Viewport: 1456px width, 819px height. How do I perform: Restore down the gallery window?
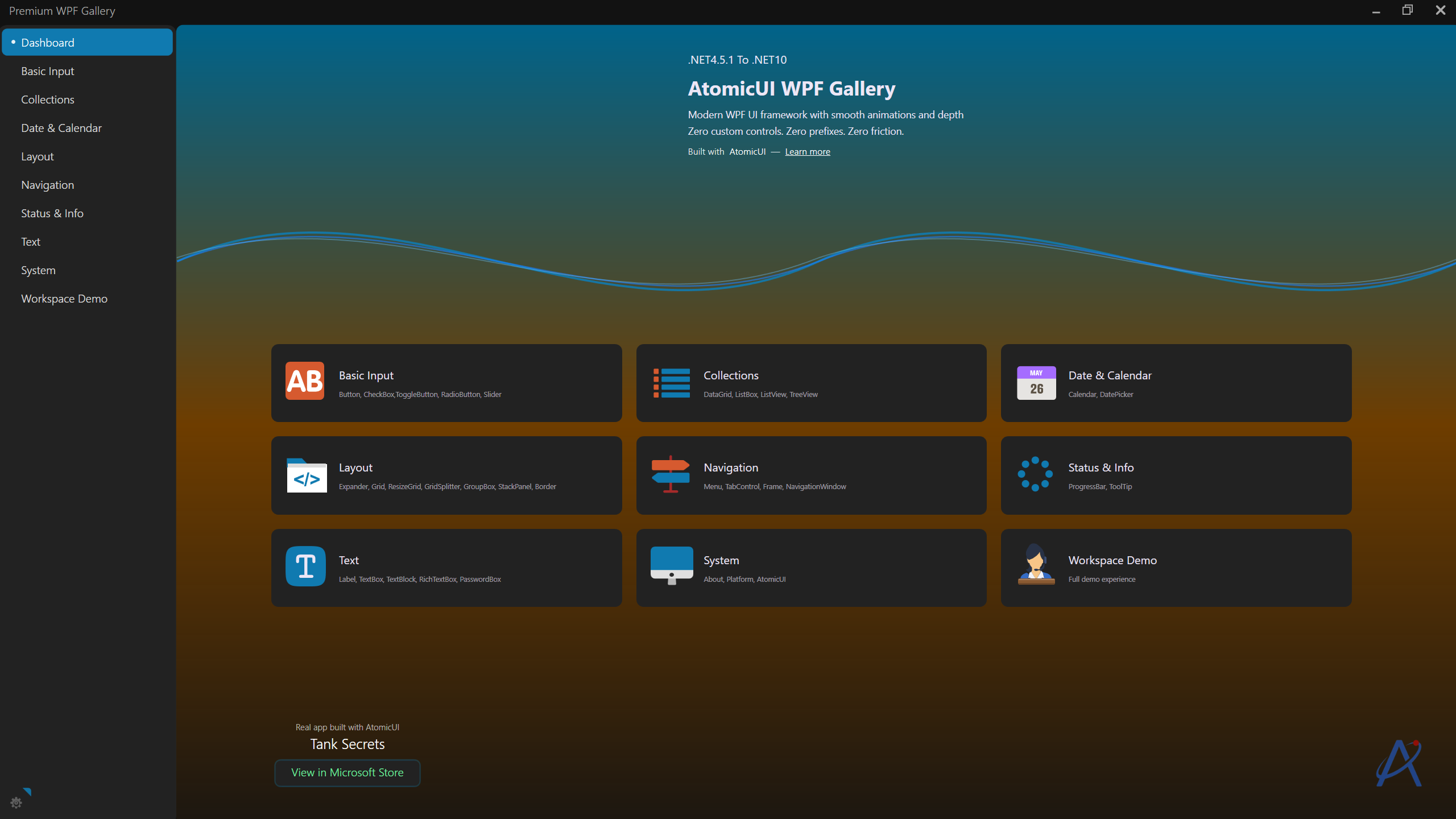tap(1408, 10)
